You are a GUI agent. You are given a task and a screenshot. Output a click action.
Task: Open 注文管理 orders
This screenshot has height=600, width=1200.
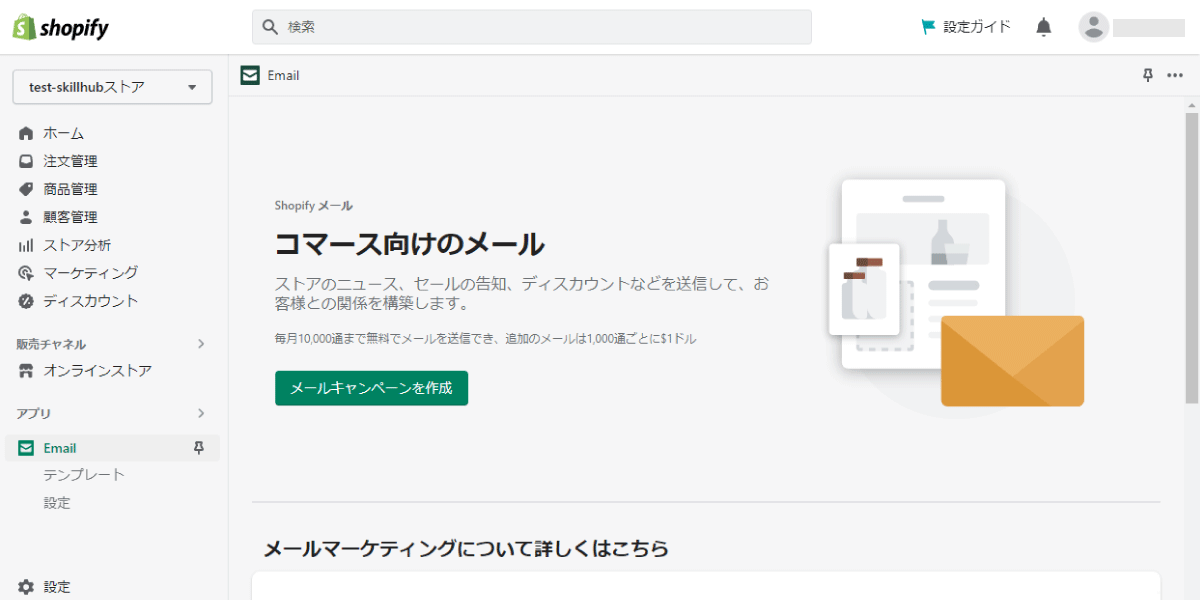70,161
